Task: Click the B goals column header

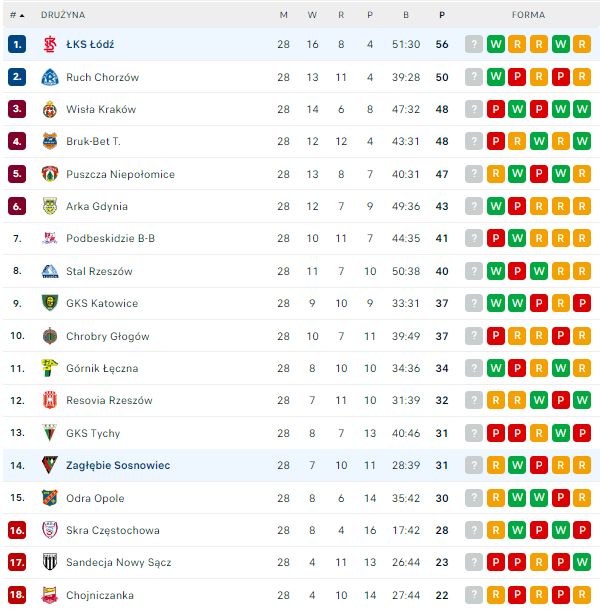Action: 406,15
